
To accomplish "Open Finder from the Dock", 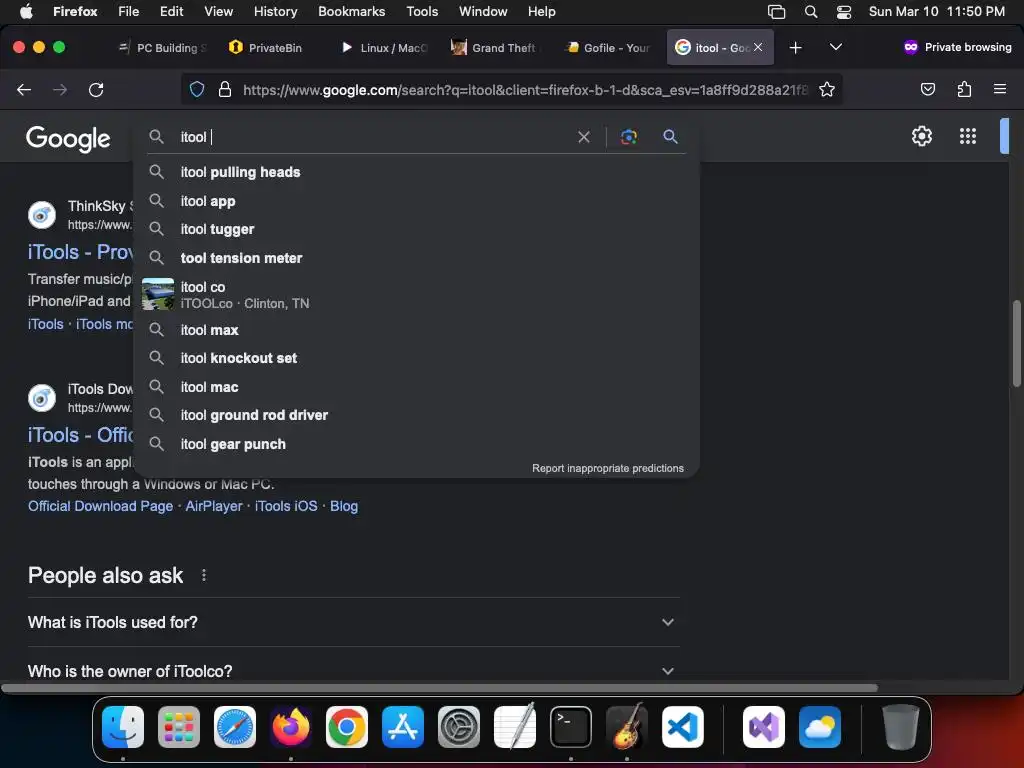I will (123, 727).
